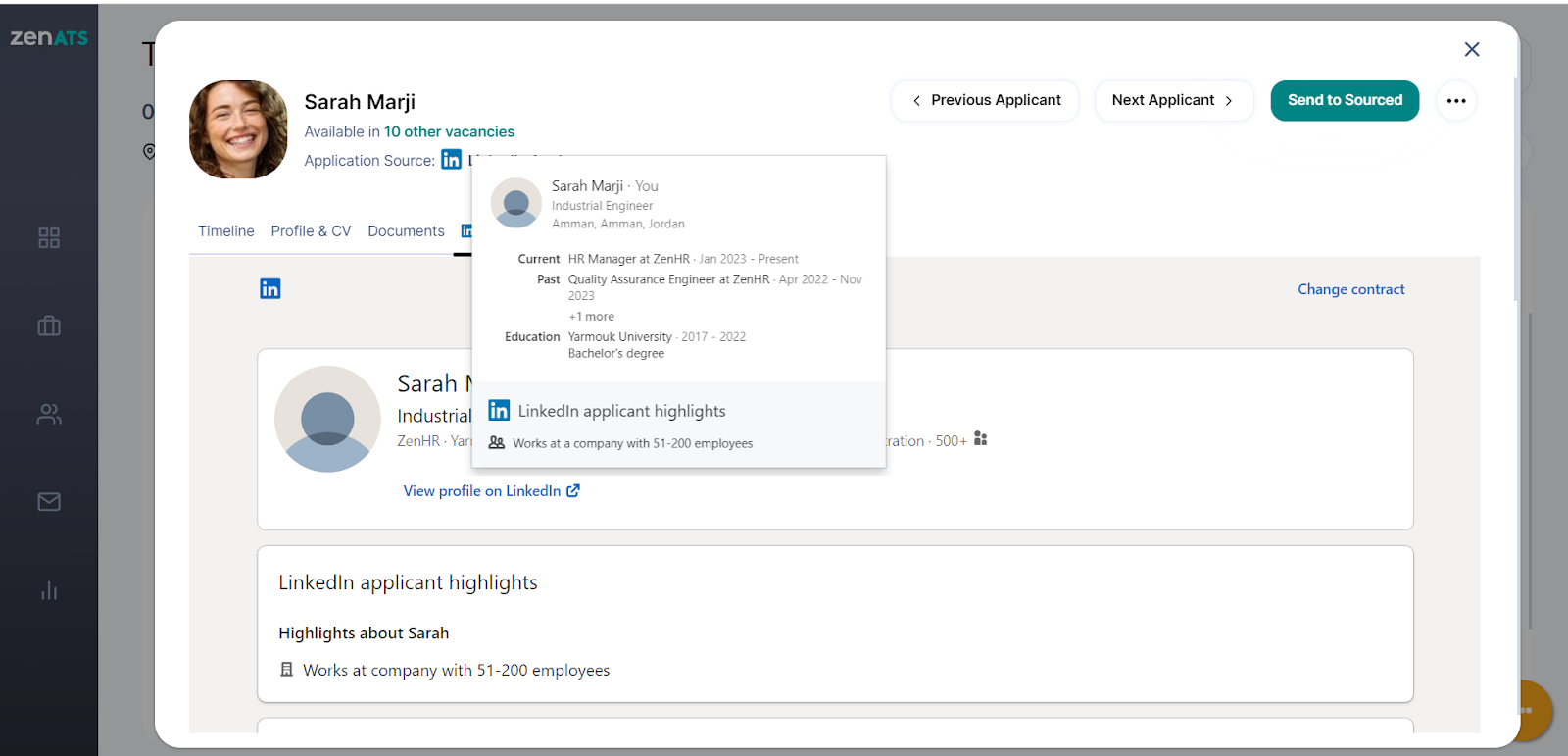1568x756 pixels.
Task: Switch to the Timeline tab
Action: click(226, 231)
